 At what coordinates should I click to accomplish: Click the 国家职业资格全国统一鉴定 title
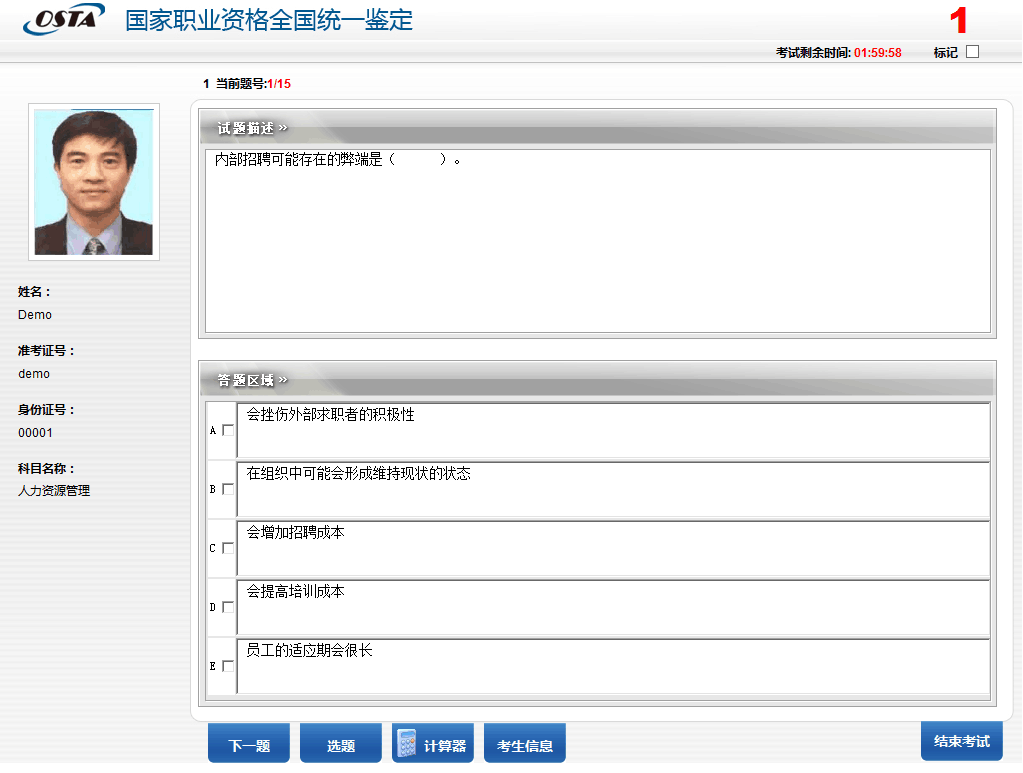coord(268,20)
